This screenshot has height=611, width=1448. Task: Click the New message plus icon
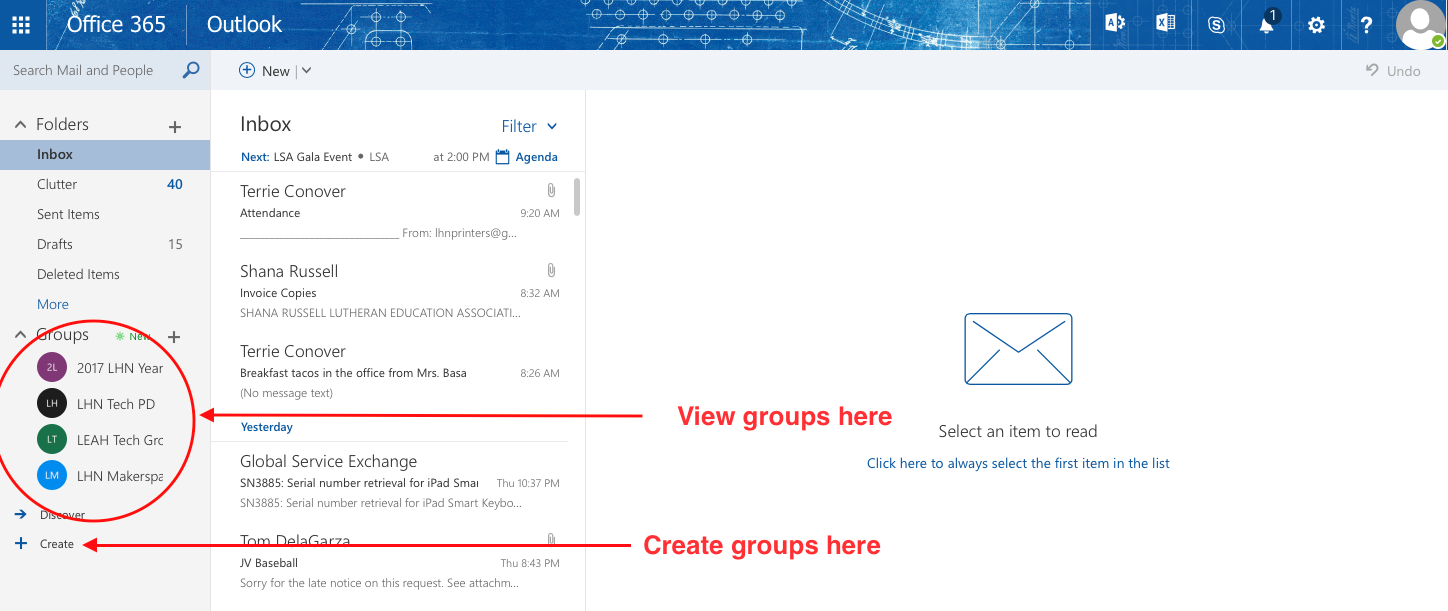[247, 70]
